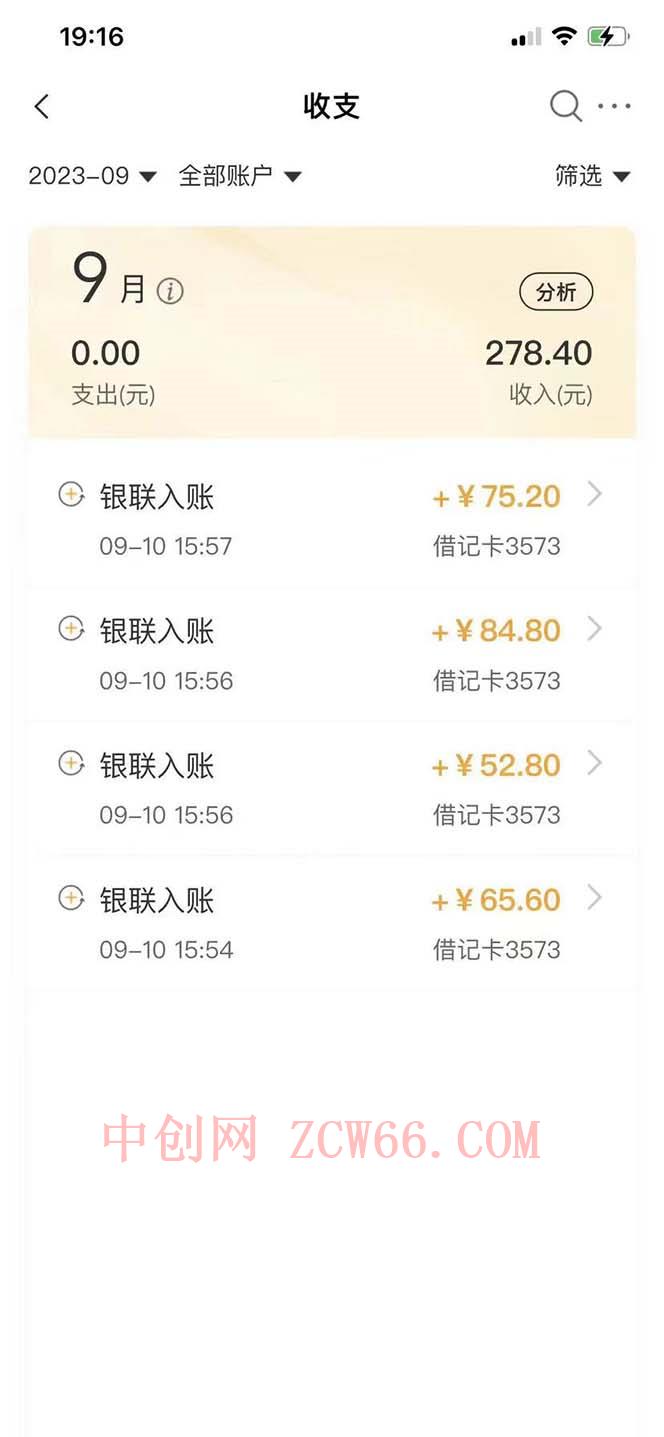This screenshot has width=664, height=1437.
Task: Open details of the 75.20 deposit
Action: pos(596,495)
